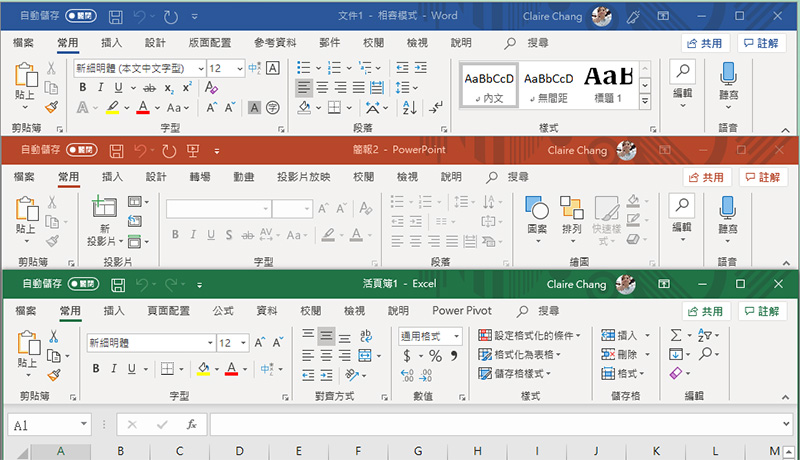
Task: Click the Cut scissors icon in Word
Action: 51,68
